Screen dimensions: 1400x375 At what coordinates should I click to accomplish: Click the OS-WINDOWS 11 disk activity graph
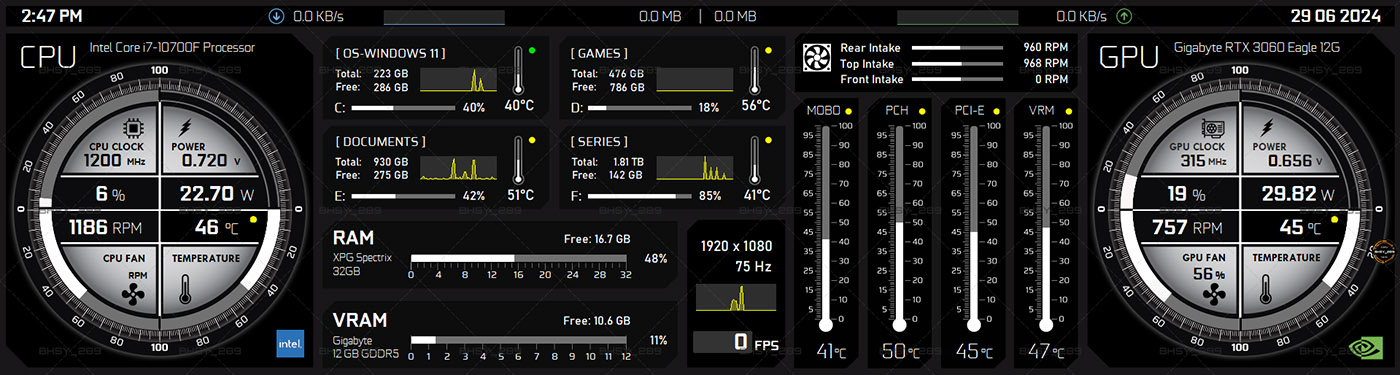click(457, 80)
